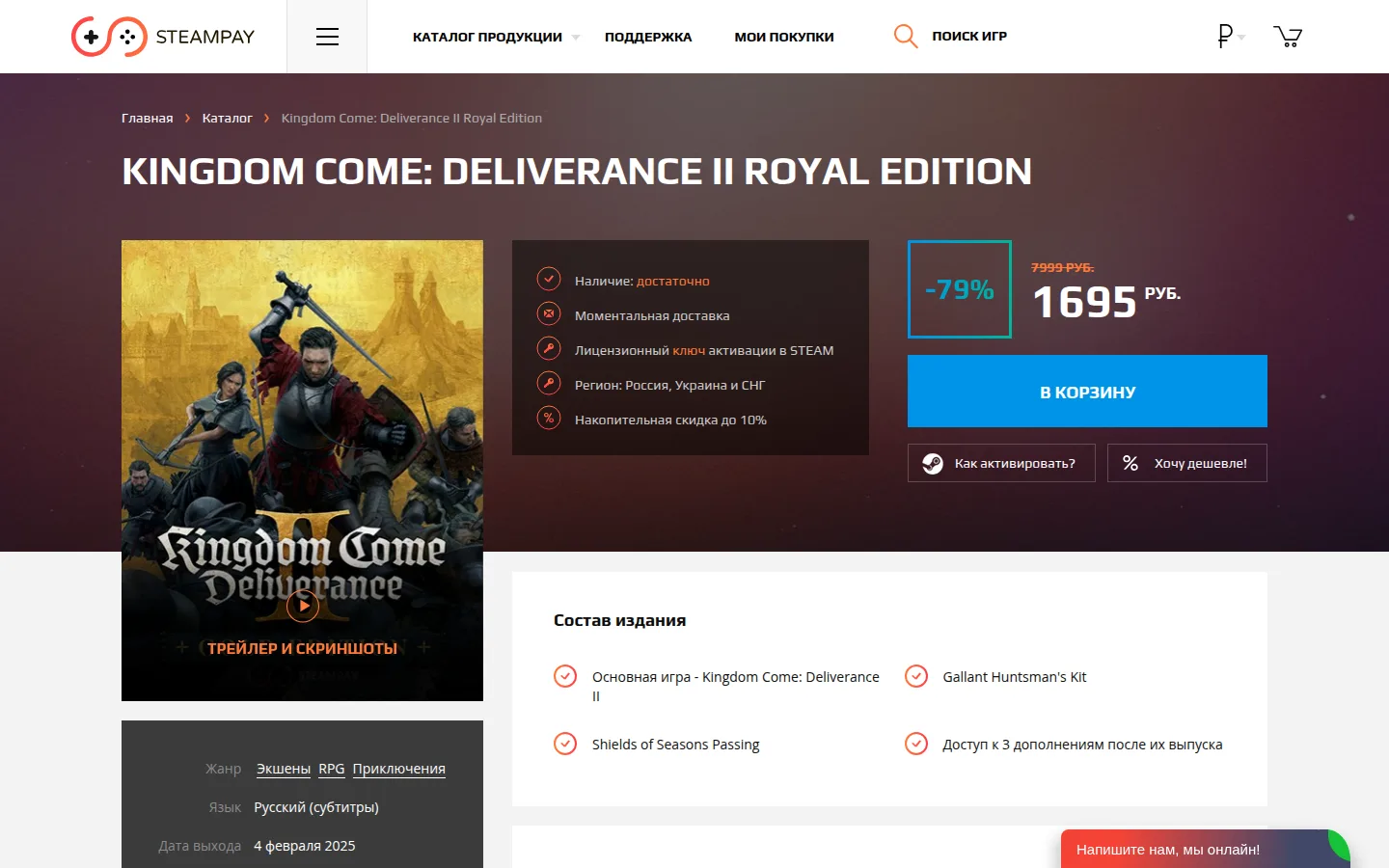
Task: Open the 'Каталог' breadcrumb link
Action: coord(228,118)
